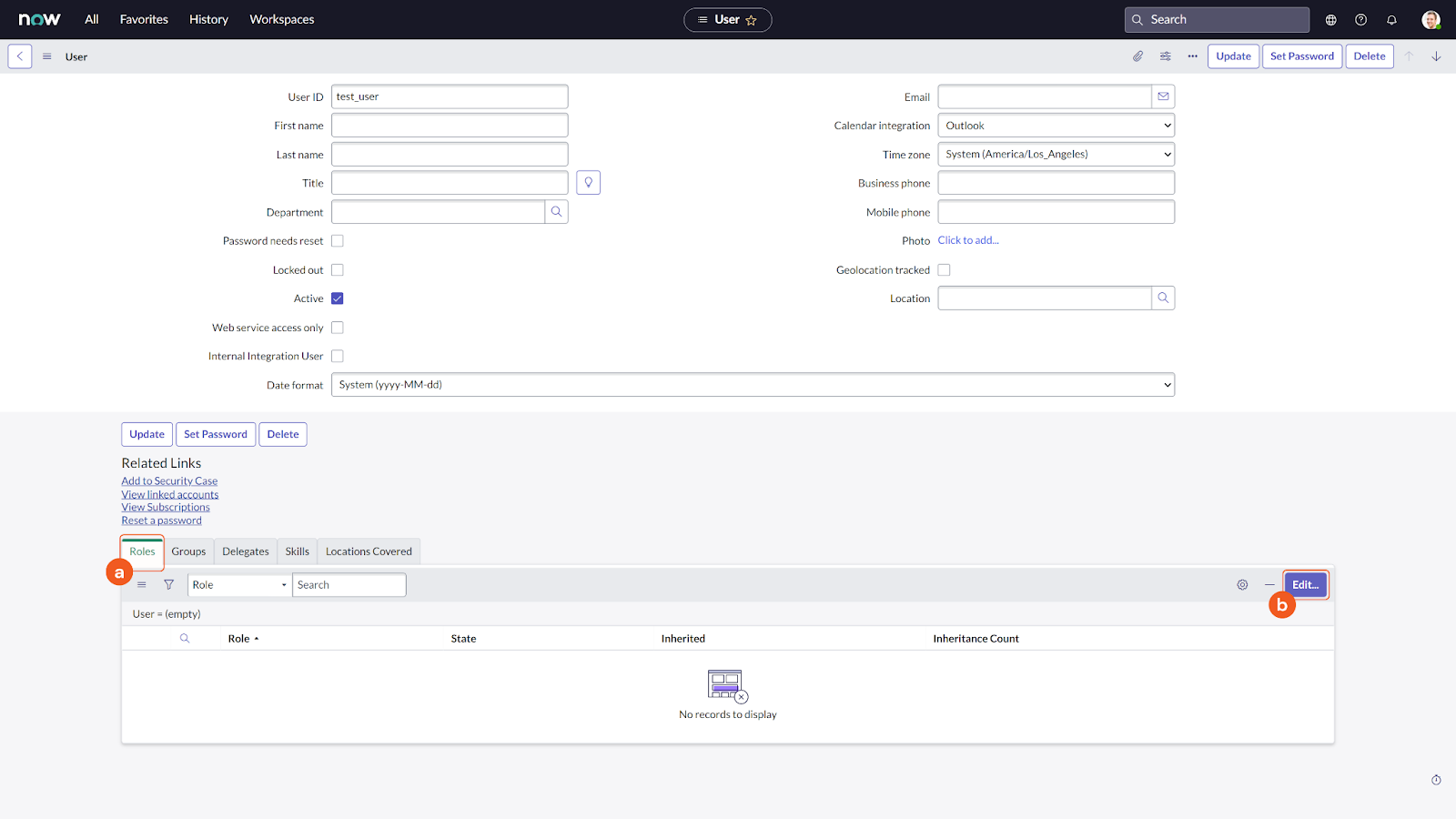
Task: Click the back arrow icon
Action: pyautogui.click(x=20, y=56)
